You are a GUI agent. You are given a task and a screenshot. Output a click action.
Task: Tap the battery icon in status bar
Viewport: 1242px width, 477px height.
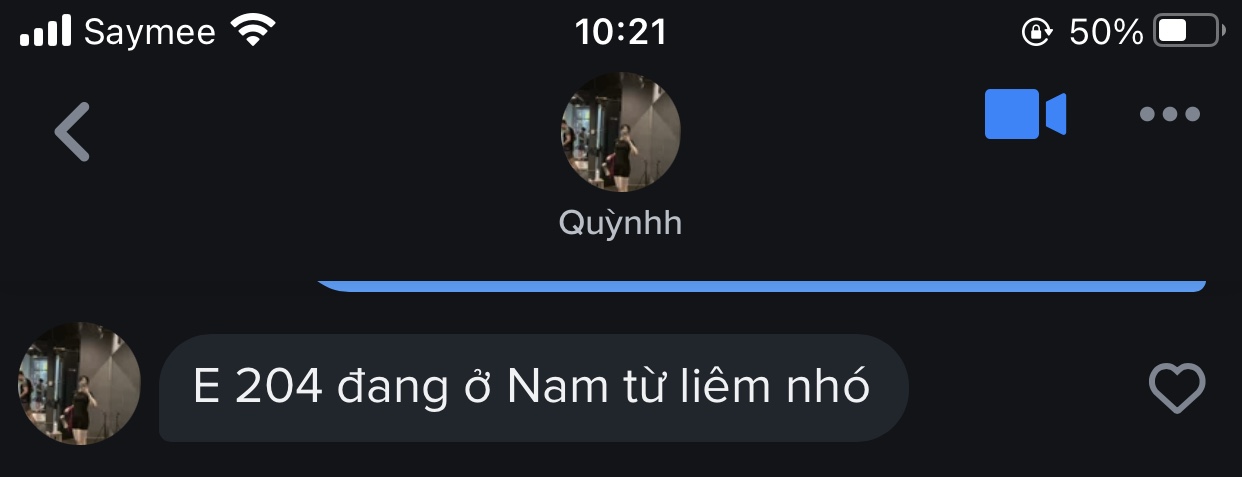1189,32
